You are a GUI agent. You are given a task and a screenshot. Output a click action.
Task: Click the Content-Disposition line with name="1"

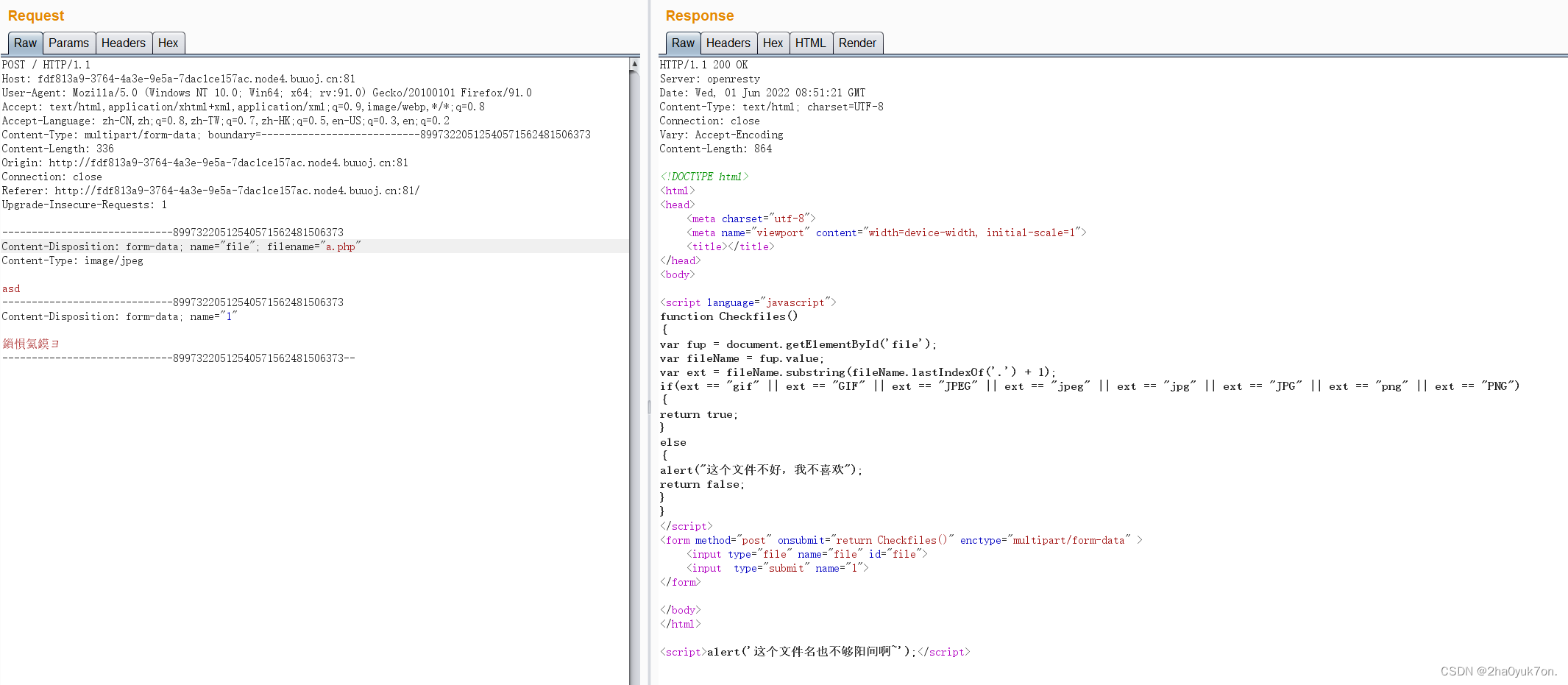coord(119,316)
